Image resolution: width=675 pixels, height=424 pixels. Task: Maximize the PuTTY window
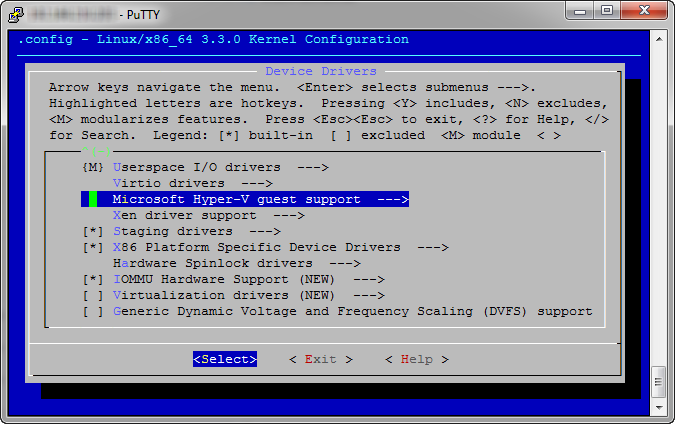pyautogui.click(x=607, y=10)
